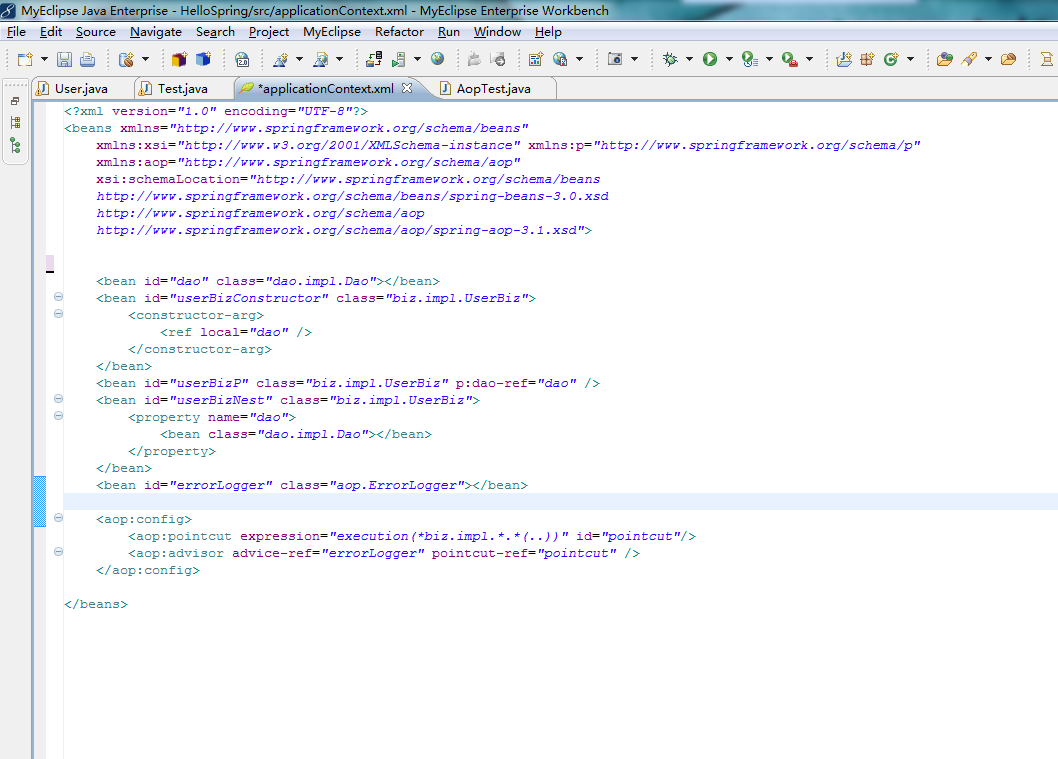Click the highlighter search tool icon
The width and height of the screenshot is (1058, 759).
[970, 59]
